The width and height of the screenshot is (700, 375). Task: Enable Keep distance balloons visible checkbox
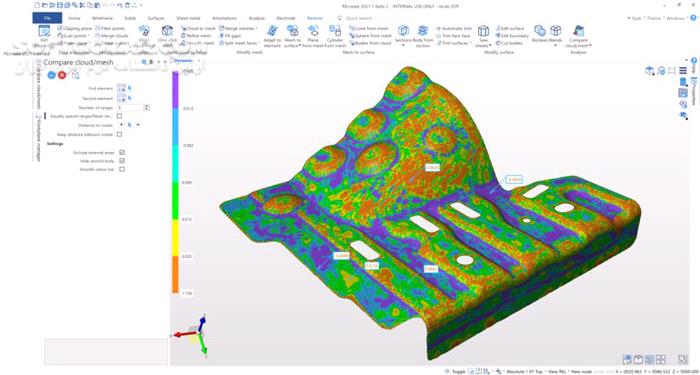119,134
